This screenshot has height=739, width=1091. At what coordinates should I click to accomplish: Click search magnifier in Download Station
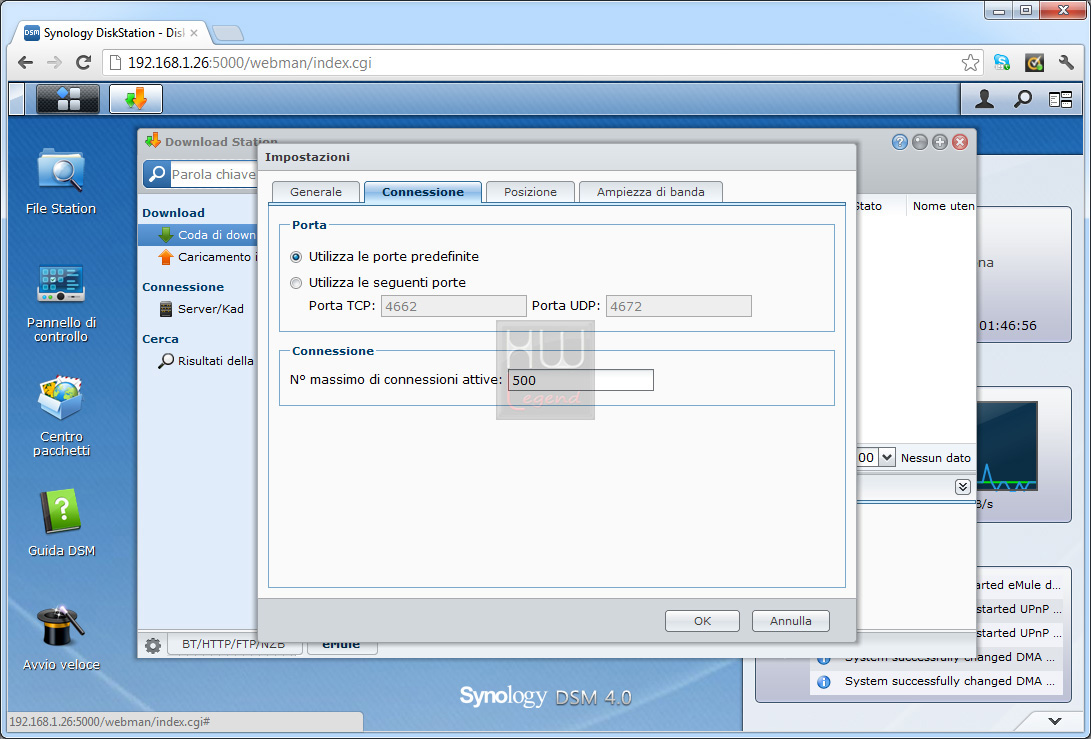pos(157,174)
